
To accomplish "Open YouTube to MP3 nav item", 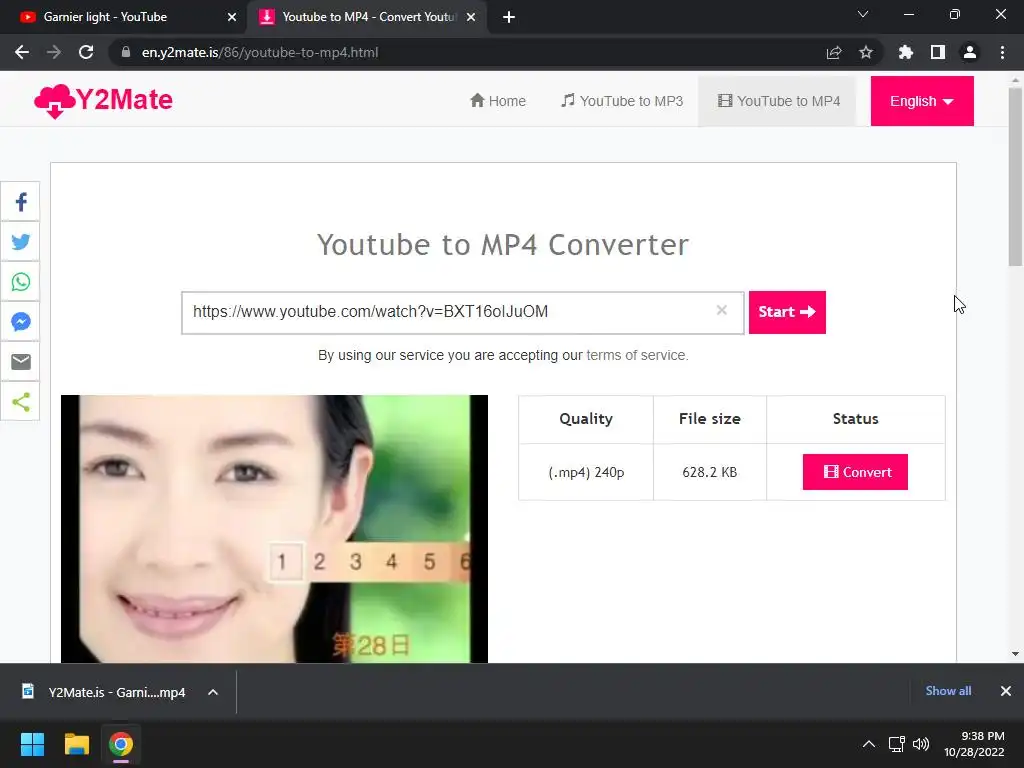I will click(x=622, y=101).
